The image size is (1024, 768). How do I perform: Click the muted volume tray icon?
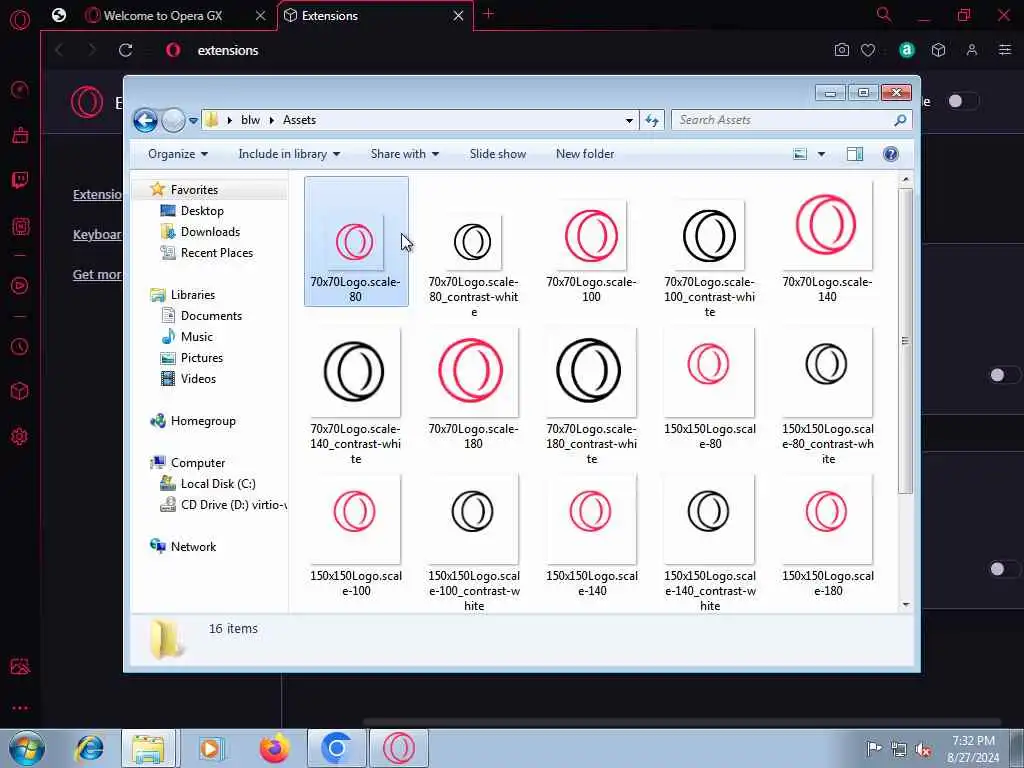[923, 750]
